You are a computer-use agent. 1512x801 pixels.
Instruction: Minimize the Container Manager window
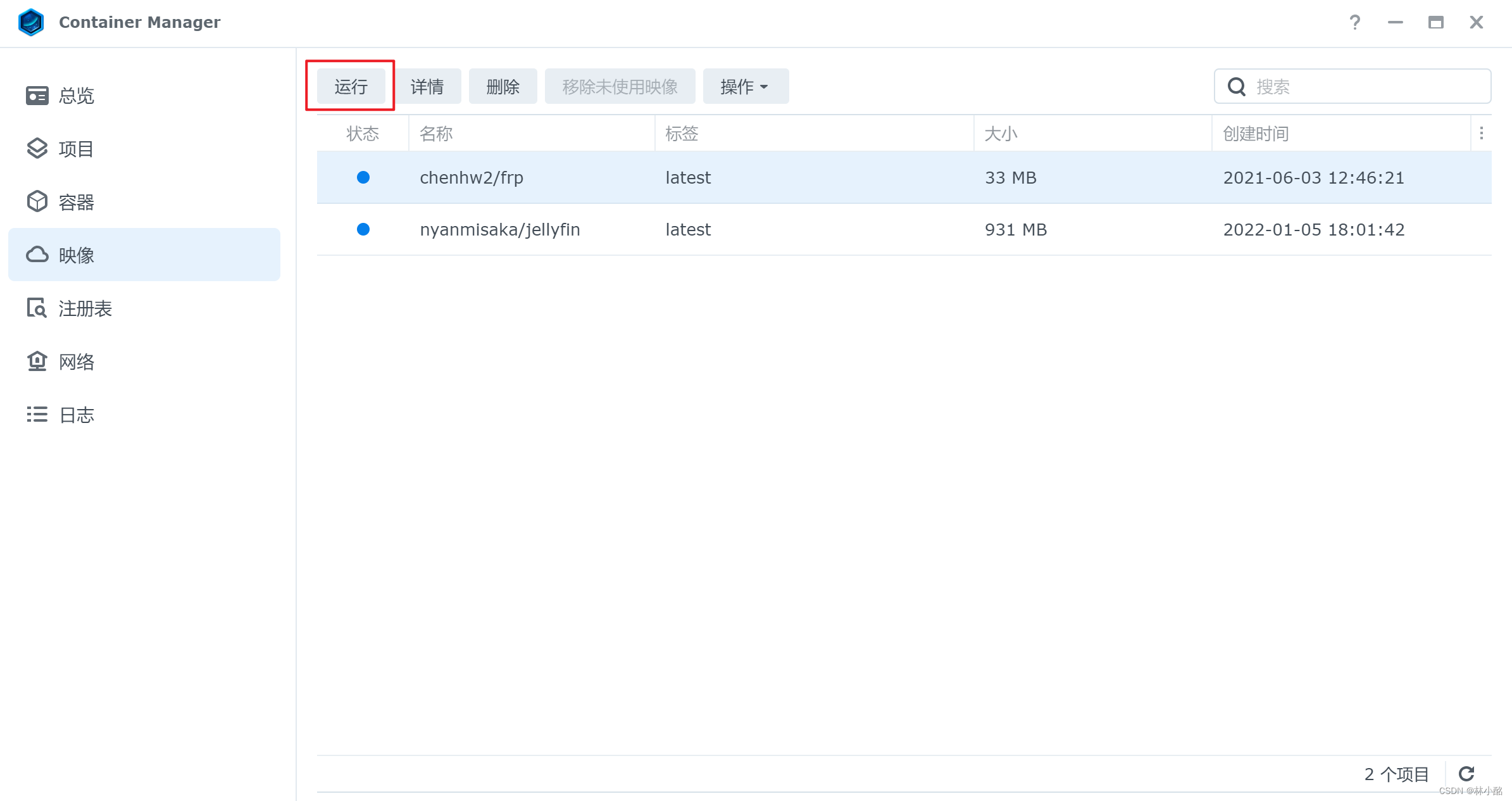click(x=1396, y=22)
